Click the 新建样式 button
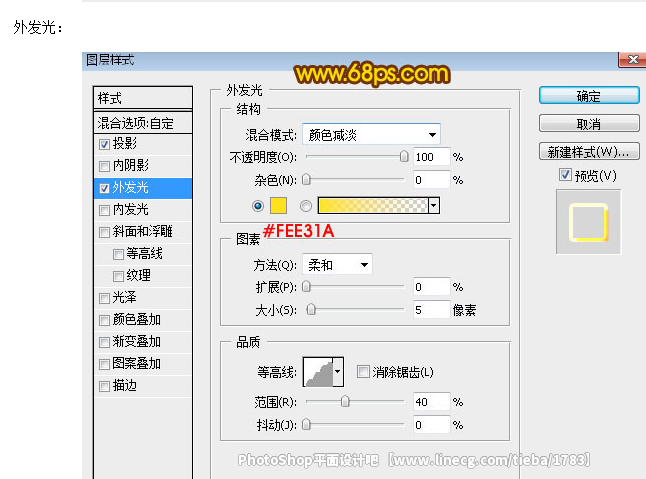 pos(589,152)
